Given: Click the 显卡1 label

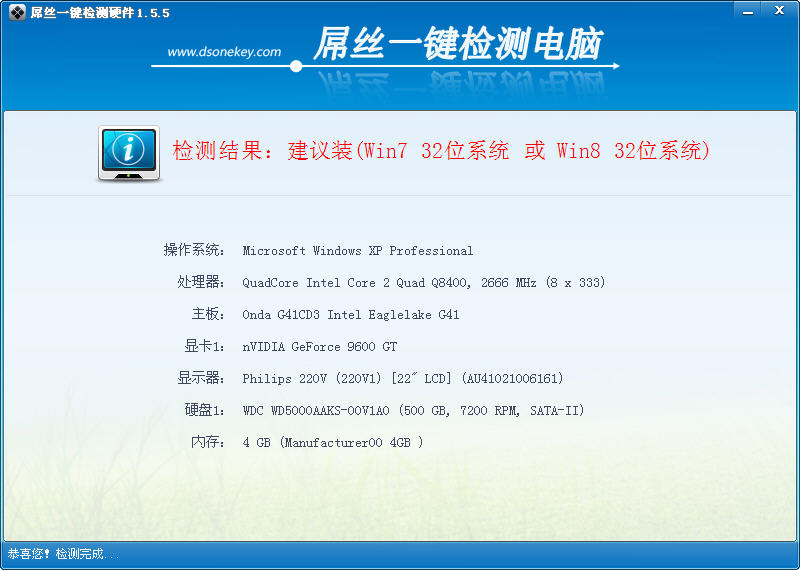Looking at the screenshot, I should coord(205,346).
